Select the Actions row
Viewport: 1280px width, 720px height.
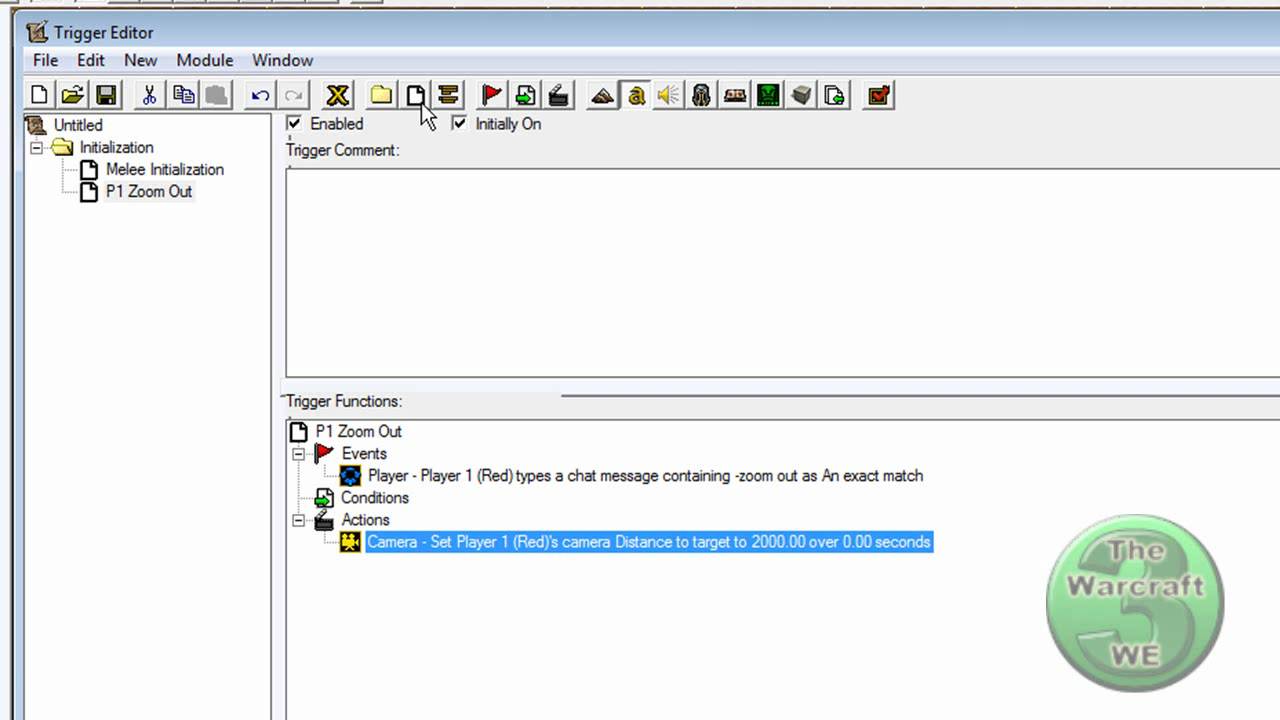[365, 520]
